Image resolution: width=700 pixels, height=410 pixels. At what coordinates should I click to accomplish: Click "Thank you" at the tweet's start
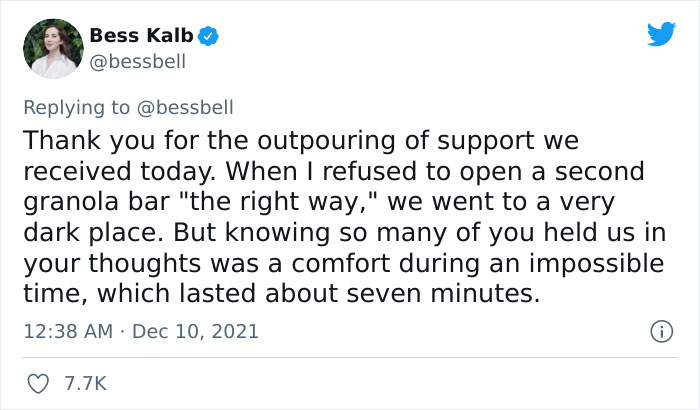point(72,138)
